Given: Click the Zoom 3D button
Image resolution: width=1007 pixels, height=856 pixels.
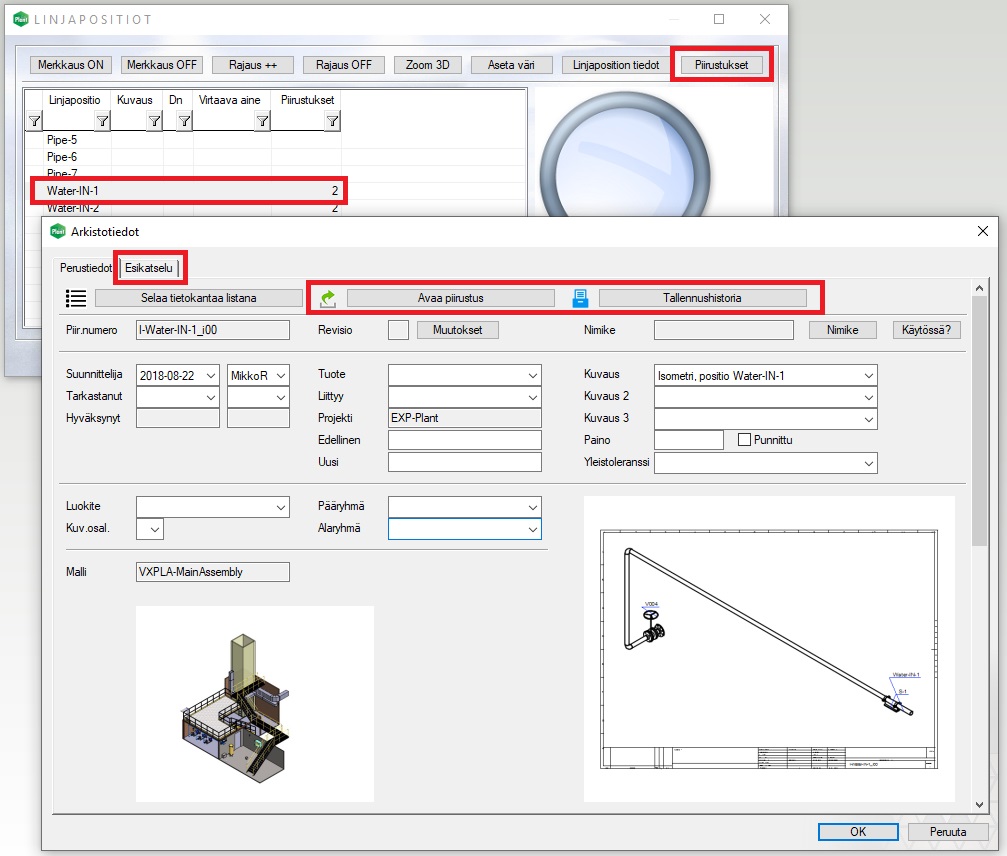Looking at the screenshot, I should click(x=427, y=65).
